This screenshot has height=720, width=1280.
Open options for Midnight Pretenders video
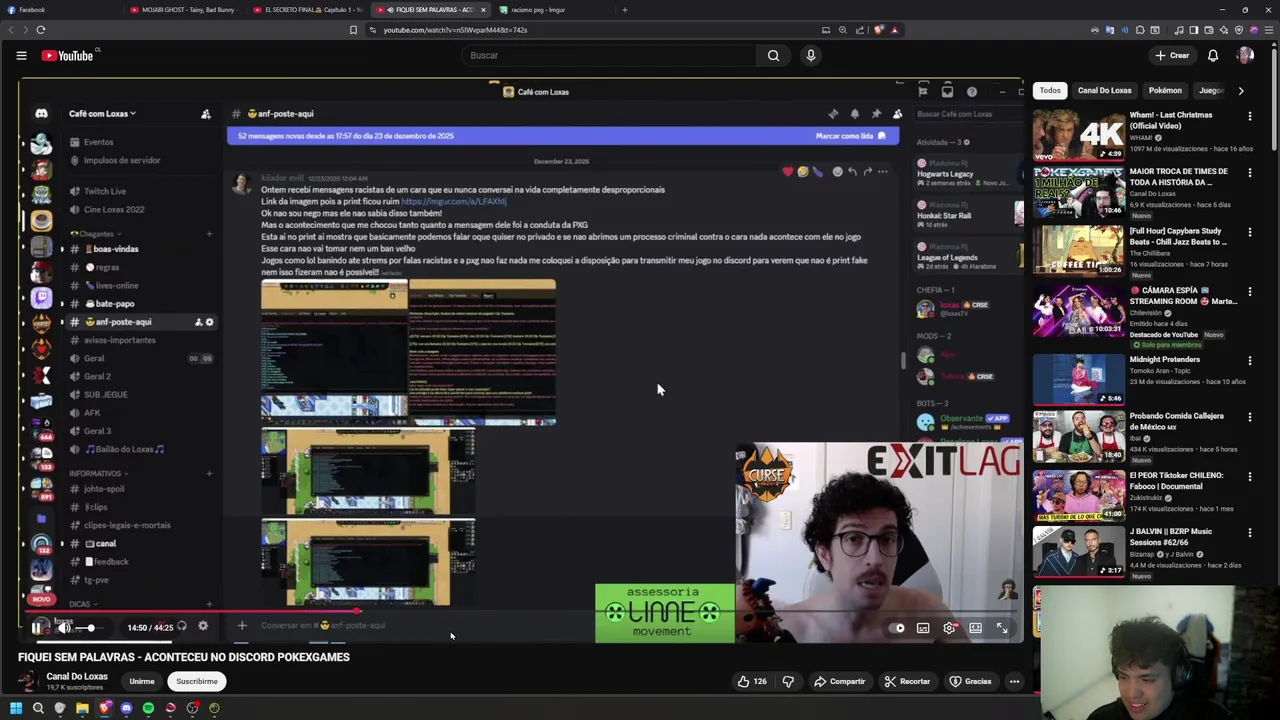tap(1249, 361)
